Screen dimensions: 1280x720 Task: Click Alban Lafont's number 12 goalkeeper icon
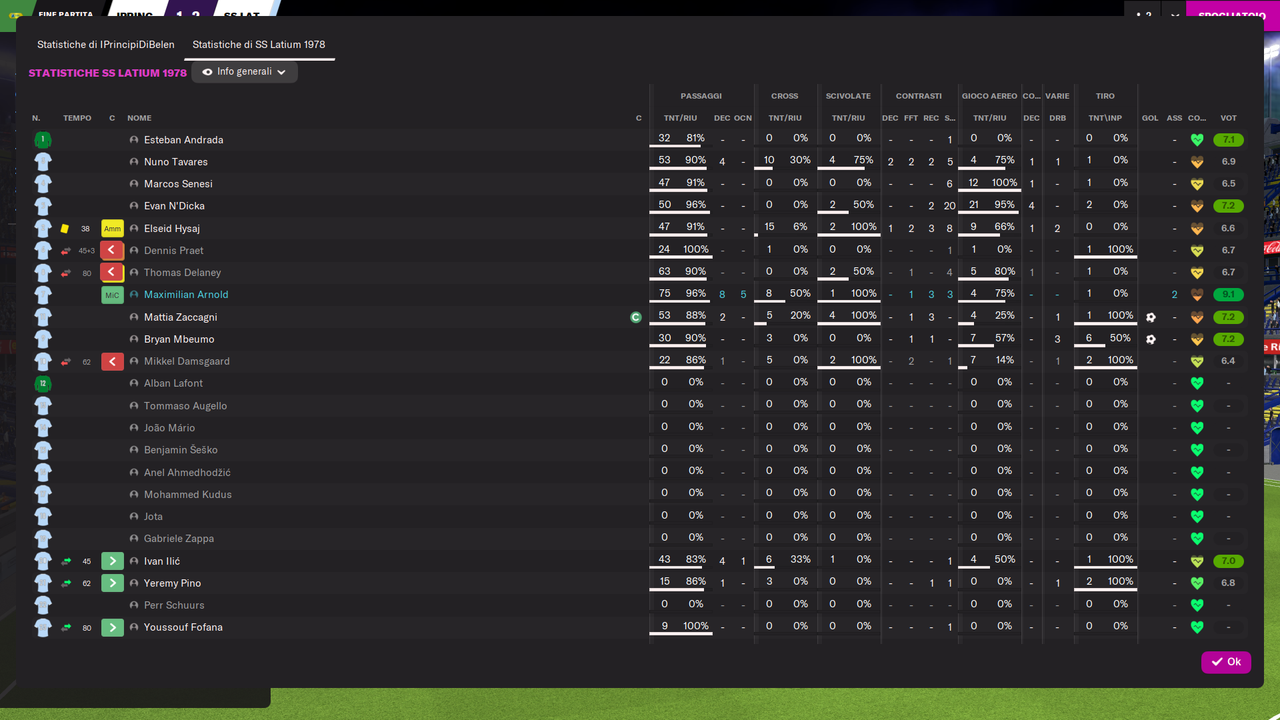click(x=42, y=383)
